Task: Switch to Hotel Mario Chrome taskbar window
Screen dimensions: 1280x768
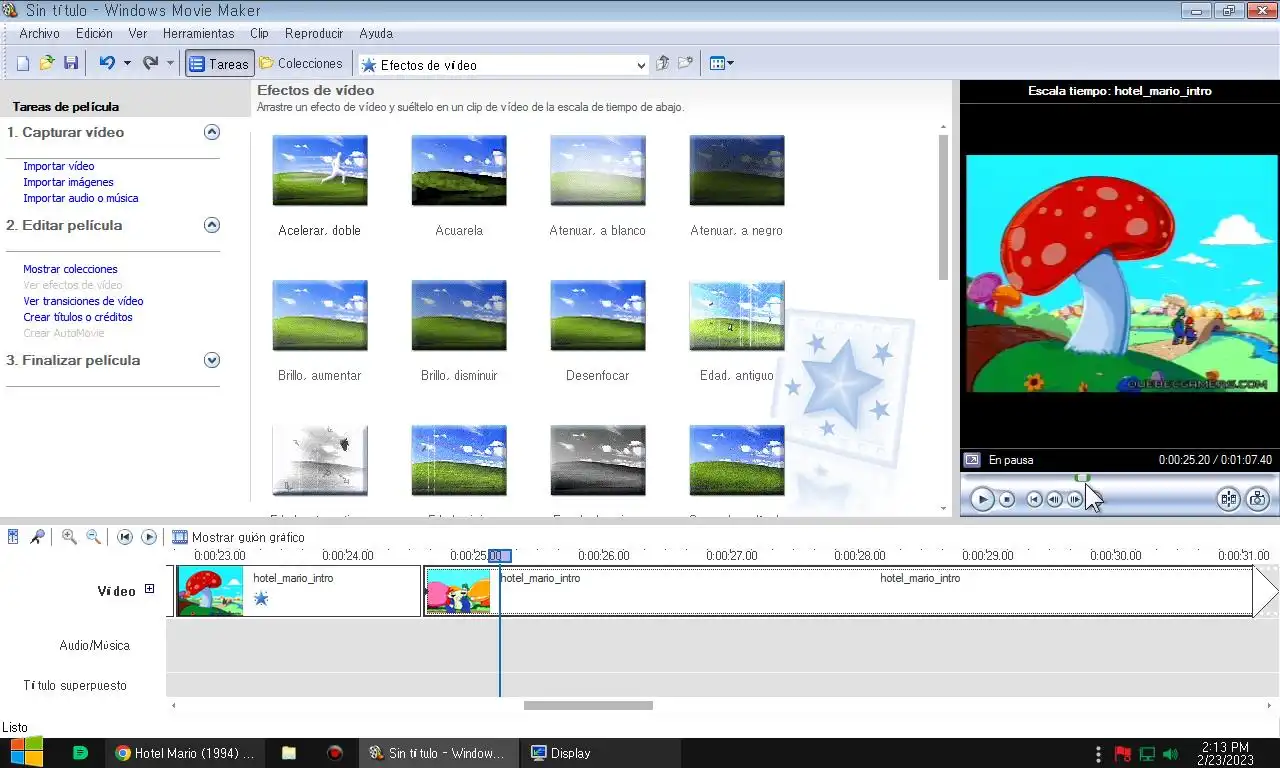Action: coord(186,753)
